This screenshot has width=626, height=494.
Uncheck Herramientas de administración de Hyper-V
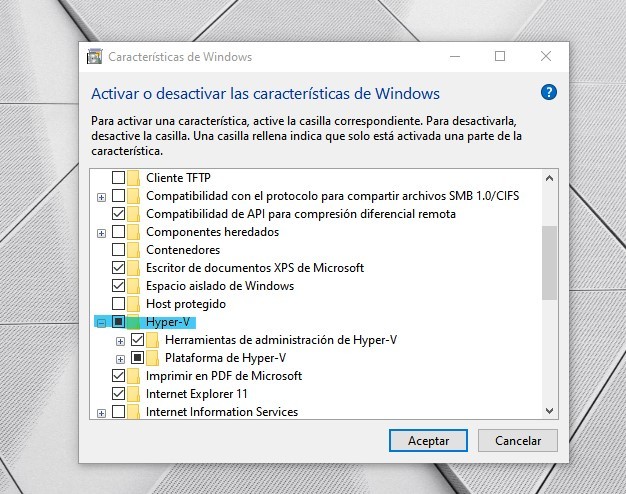pyautogui.click(x=137, y=339)
